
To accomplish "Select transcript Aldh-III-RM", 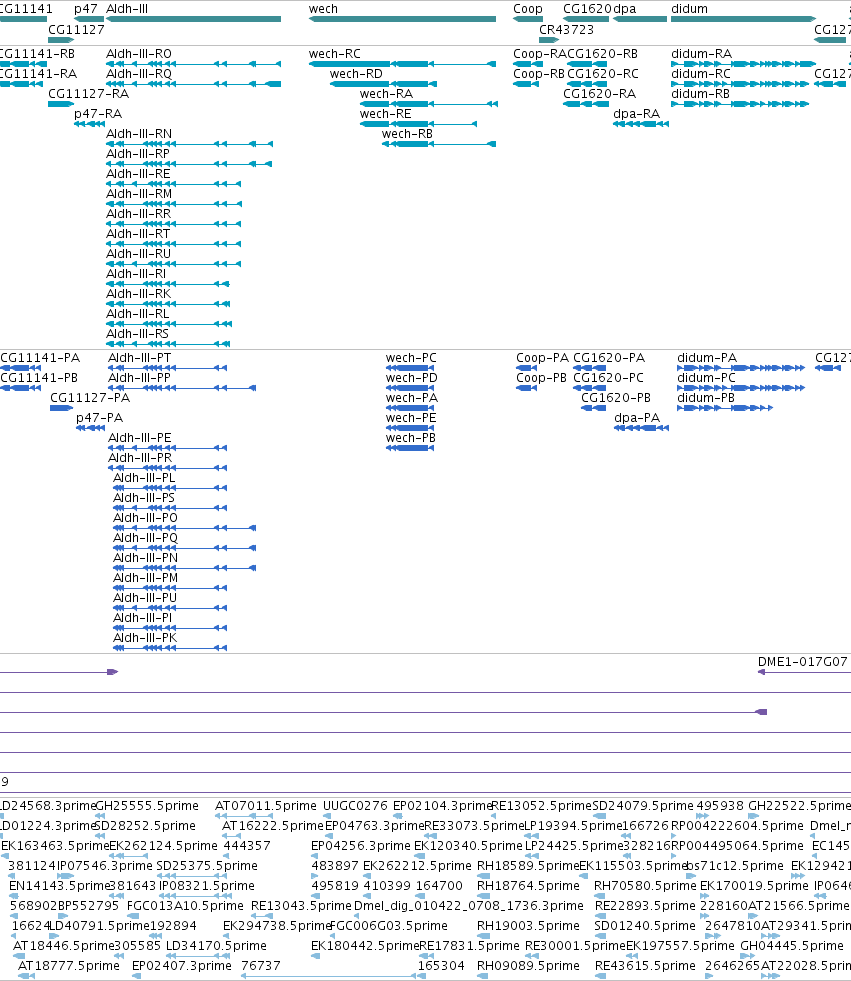I will [139, 194].
